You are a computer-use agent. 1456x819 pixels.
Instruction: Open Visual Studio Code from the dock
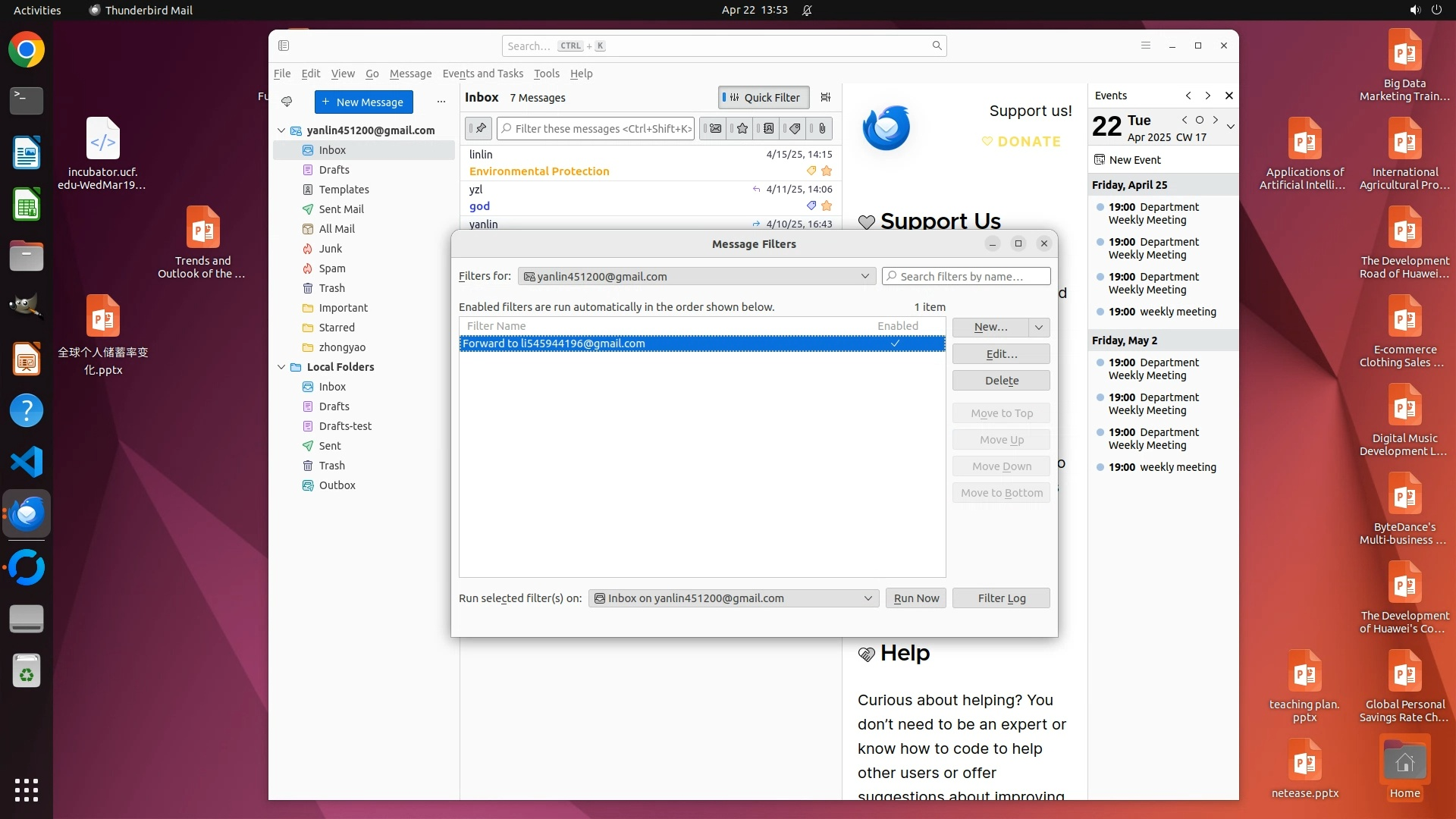(27, 462)
